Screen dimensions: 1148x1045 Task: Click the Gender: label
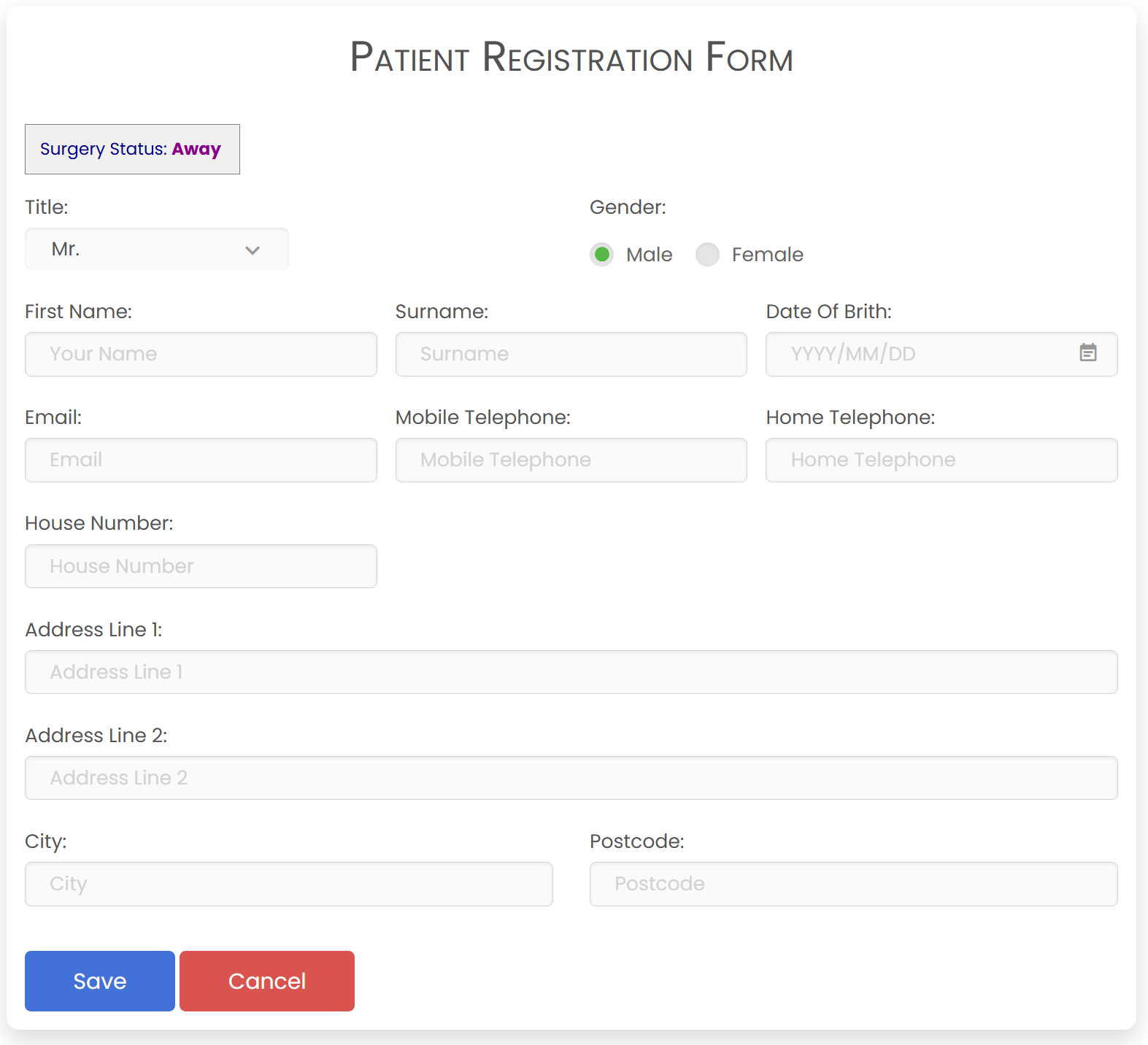(628, 207)
